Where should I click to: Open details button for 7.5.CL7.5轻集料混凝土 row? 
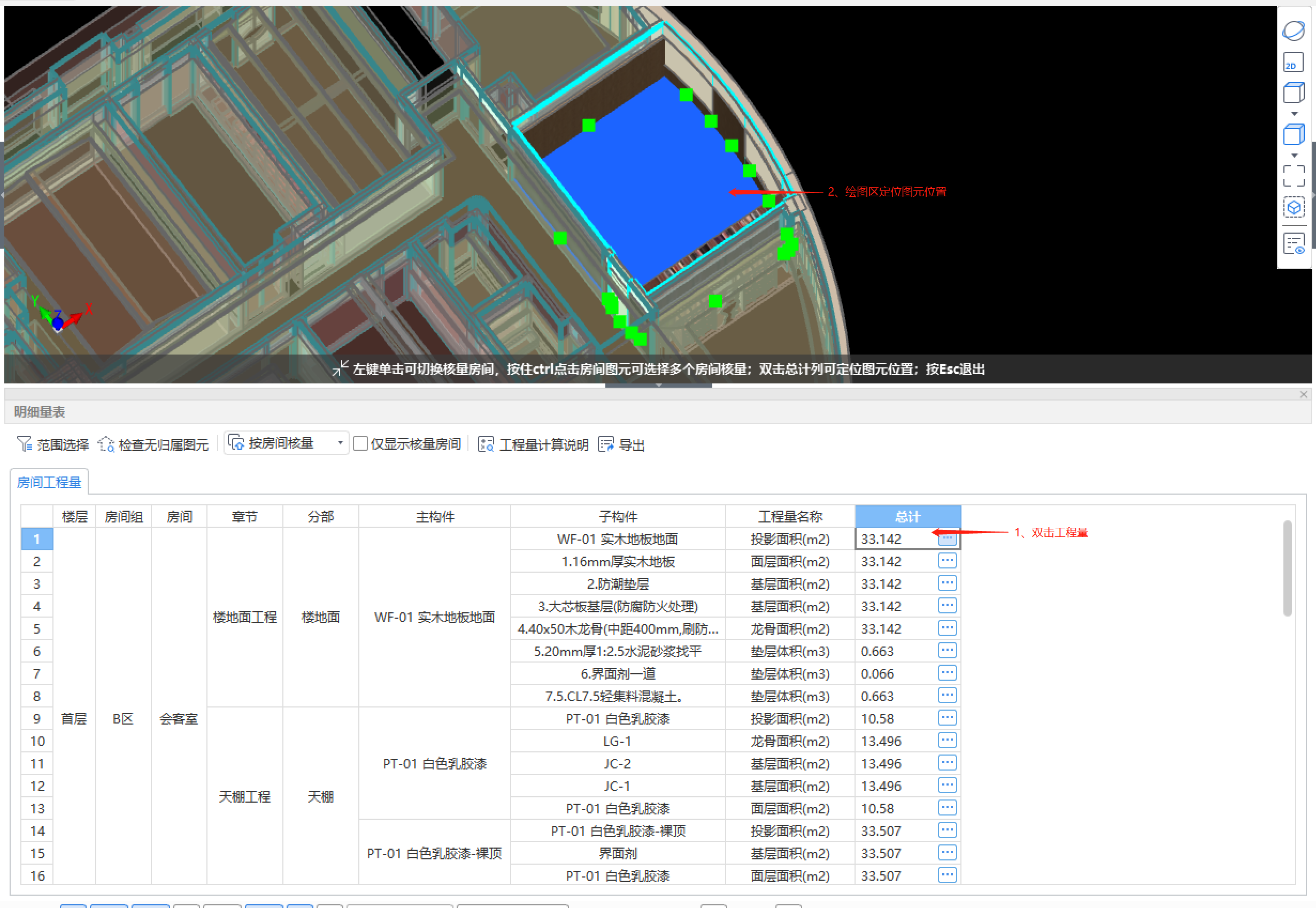[x=948, y=695]
